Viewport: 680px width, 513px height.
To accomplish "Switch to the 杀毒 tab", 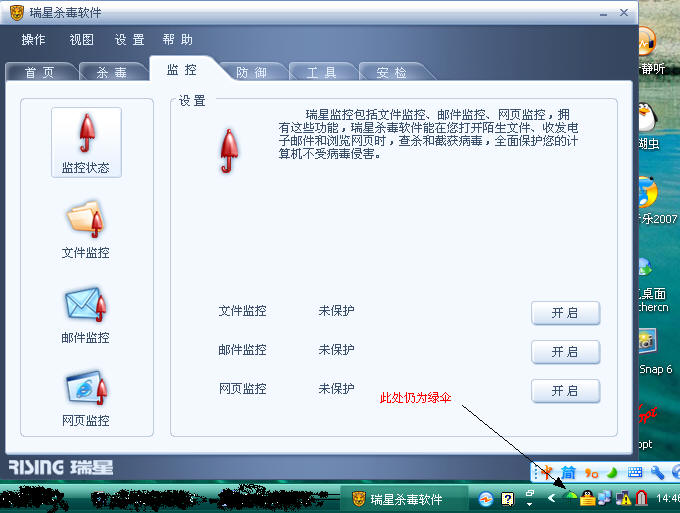I will tap(111, 72).
